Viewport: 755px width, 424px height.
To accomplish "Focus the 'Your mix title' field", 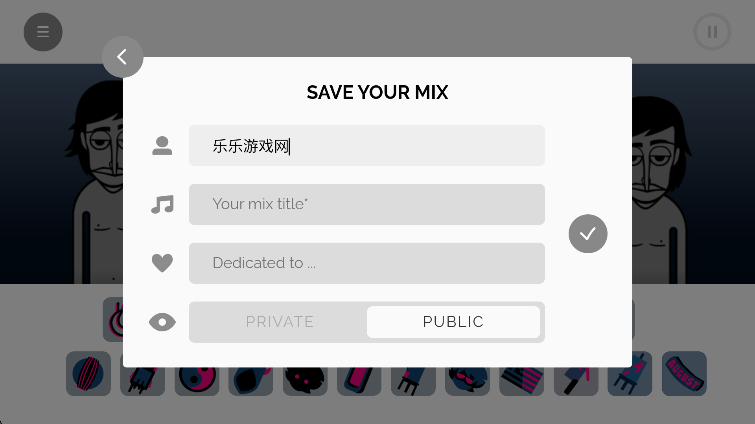I will [x=367, y=204].
